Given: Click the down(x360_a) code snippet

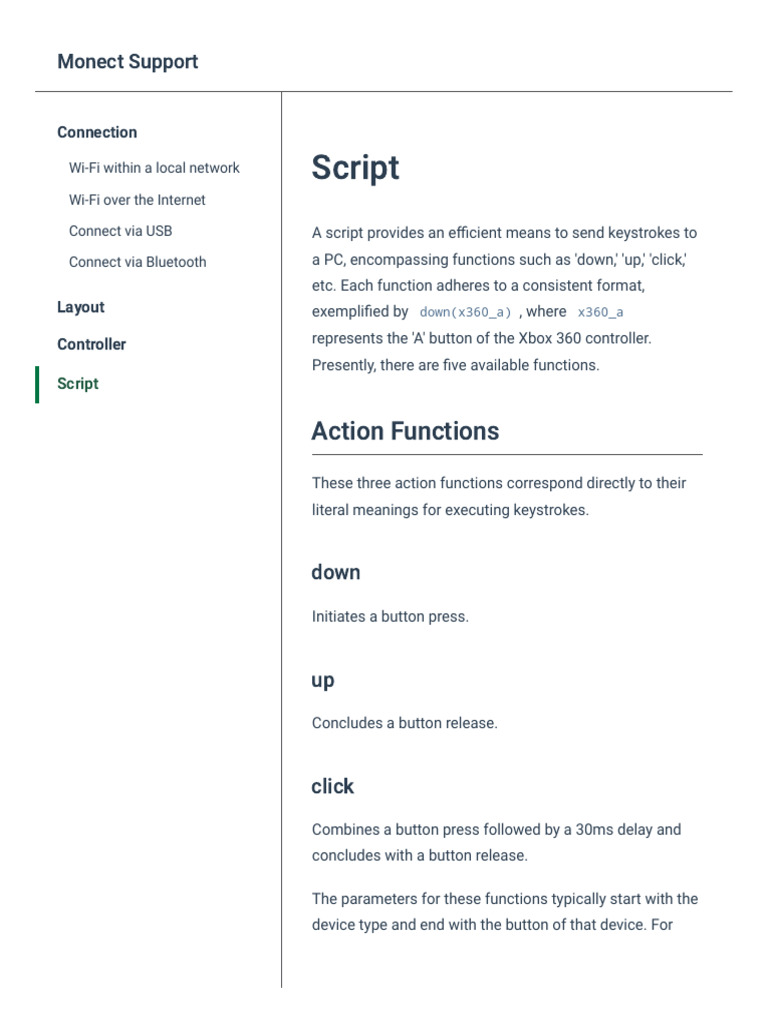Looking at the screenshot, I should pos(465,312).
